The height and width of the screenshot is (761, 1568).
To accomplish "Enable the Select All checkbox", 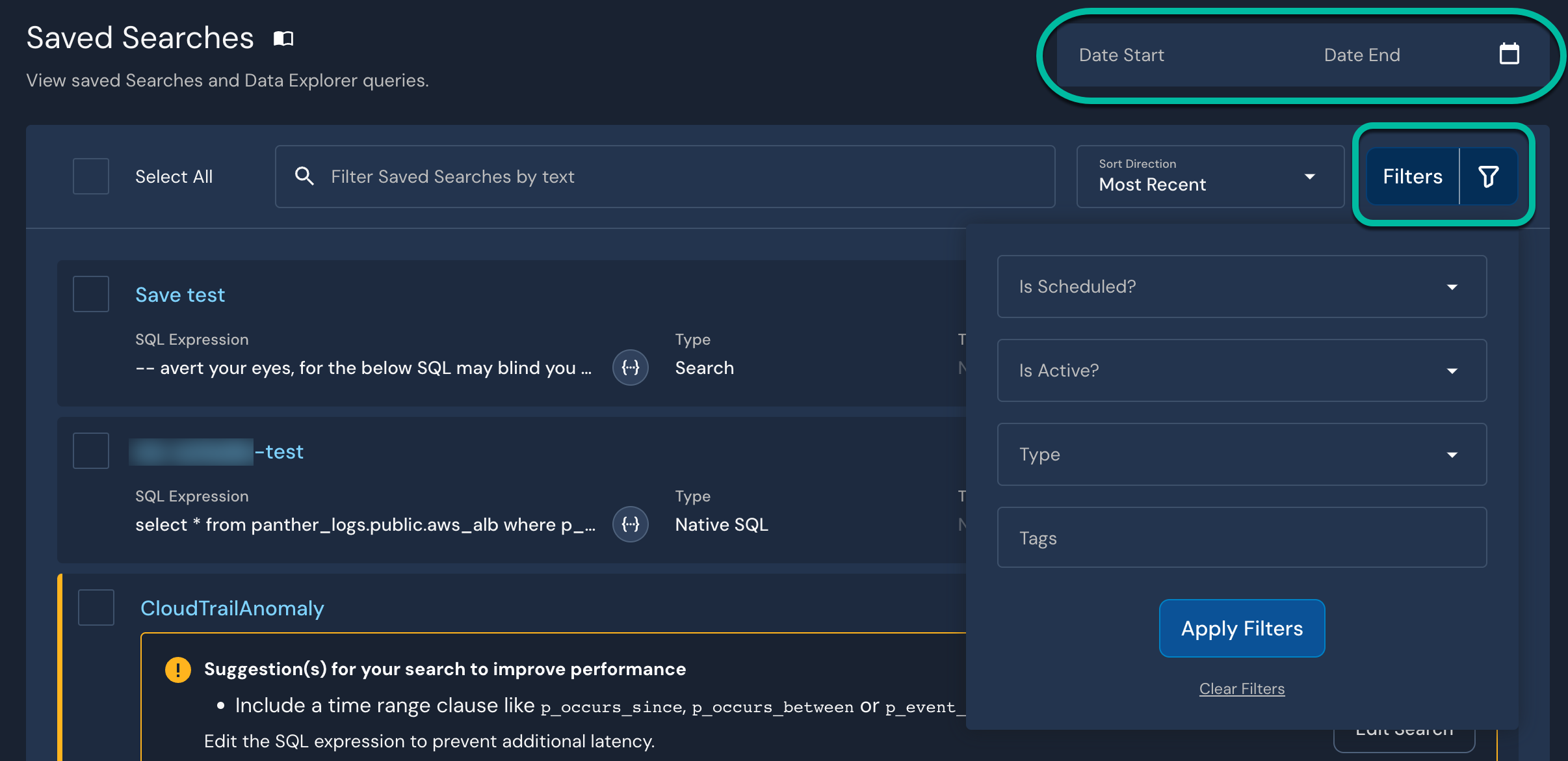I will pos(90,176).
